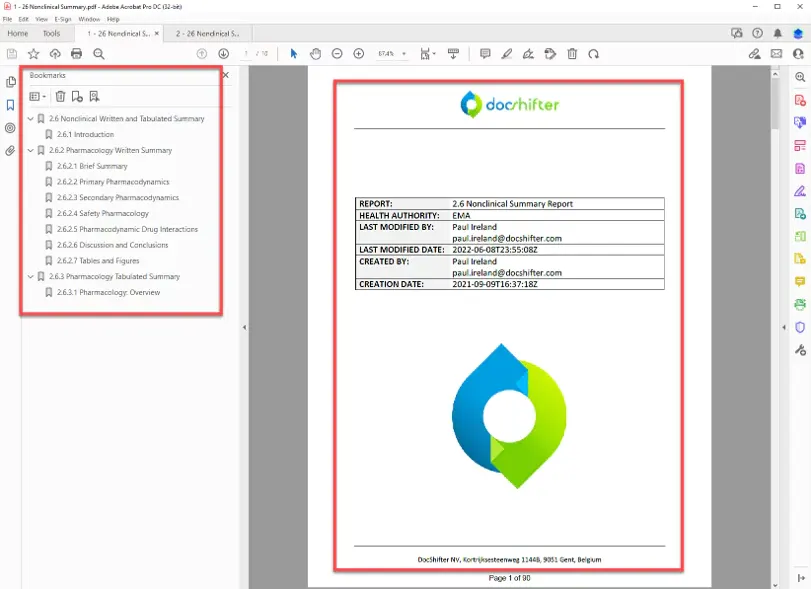Open the Attachments paperclip panel
The width and height of the screenshot is (811, 589).
pyautogui.click(x=10, y=151)
